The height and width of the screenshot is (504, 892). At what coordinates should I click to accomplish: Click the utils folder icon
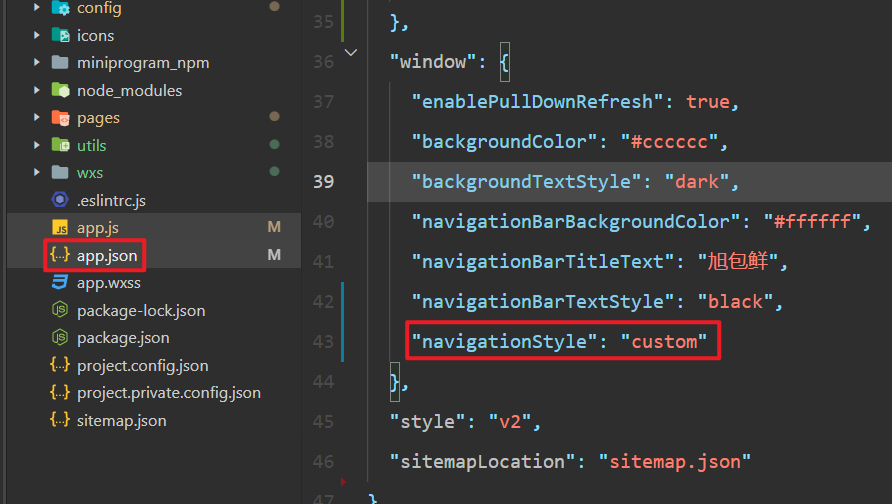point(60,145)
